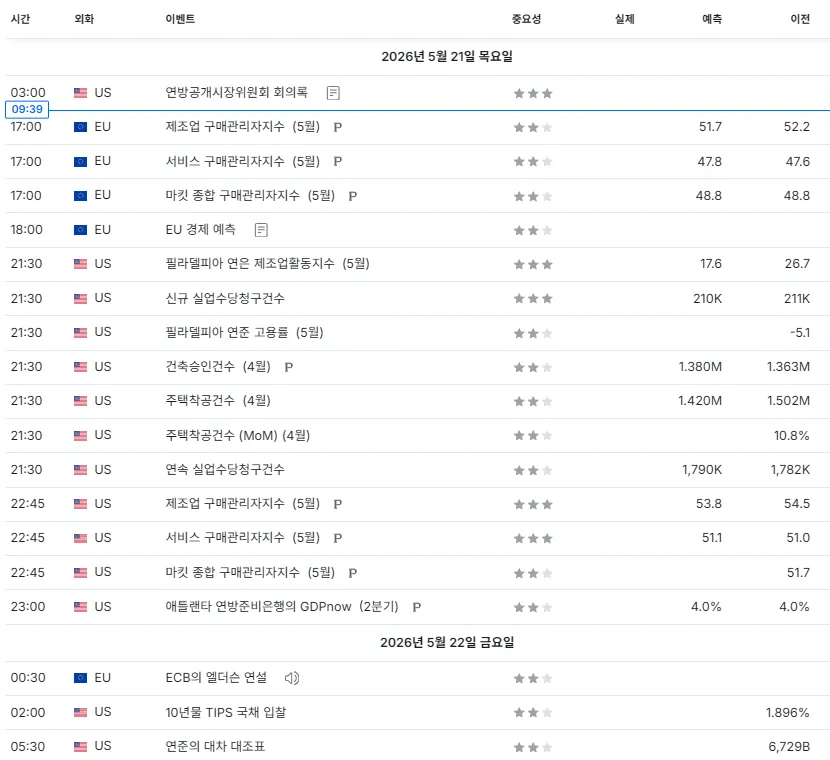Image resolution: width=830 pixels, height=760 pixels.
Task: Click the US flag on the 05:30 row
Action: pyautogui.click(x=80, y=747)
